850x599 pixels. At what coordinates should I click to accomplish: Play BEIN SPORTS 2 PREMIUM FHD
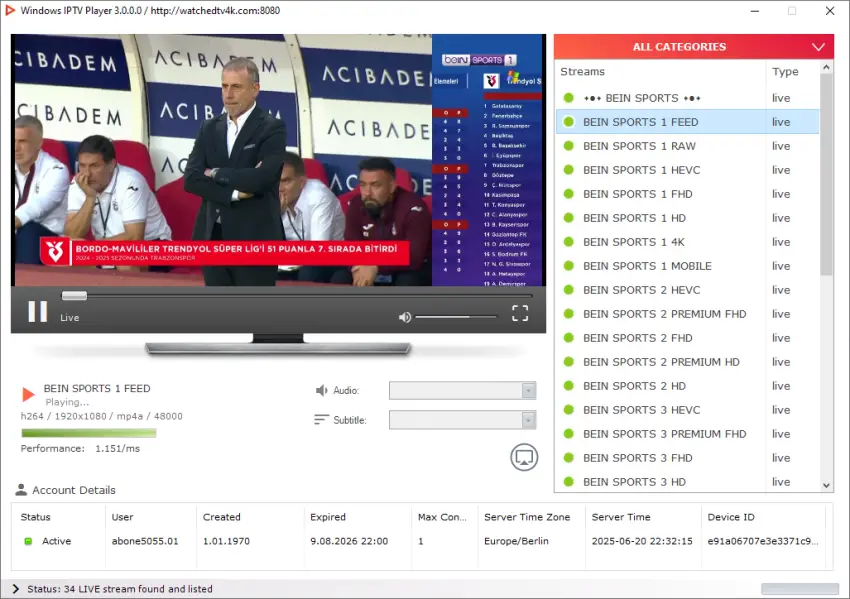point(687,314)
